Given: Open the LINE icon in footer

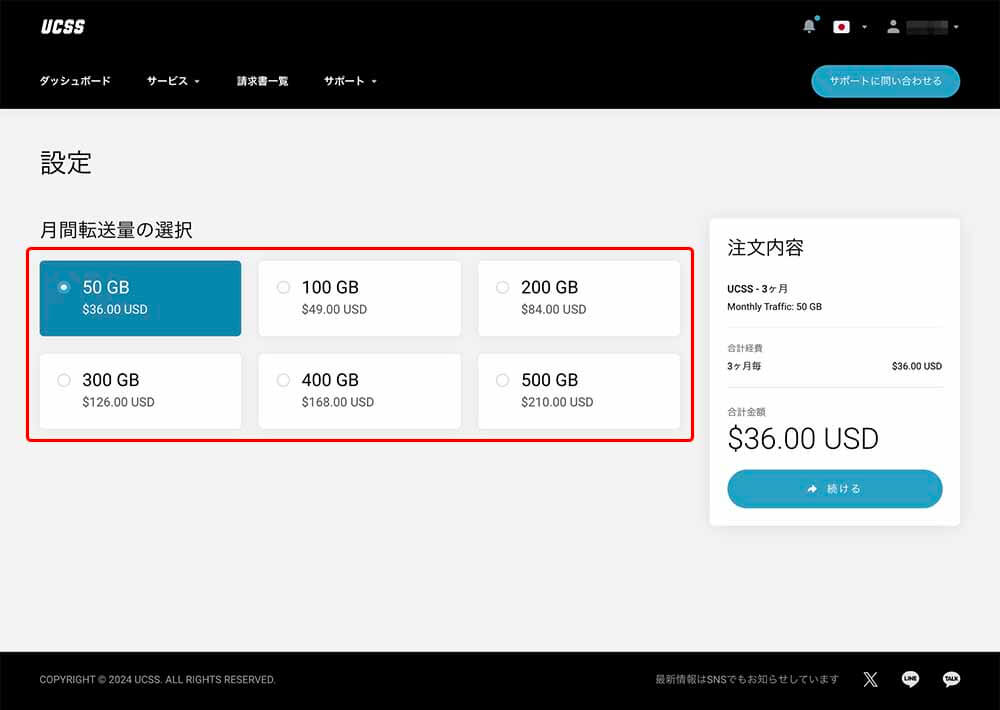Looking at the screenshot, I should 911,680.
